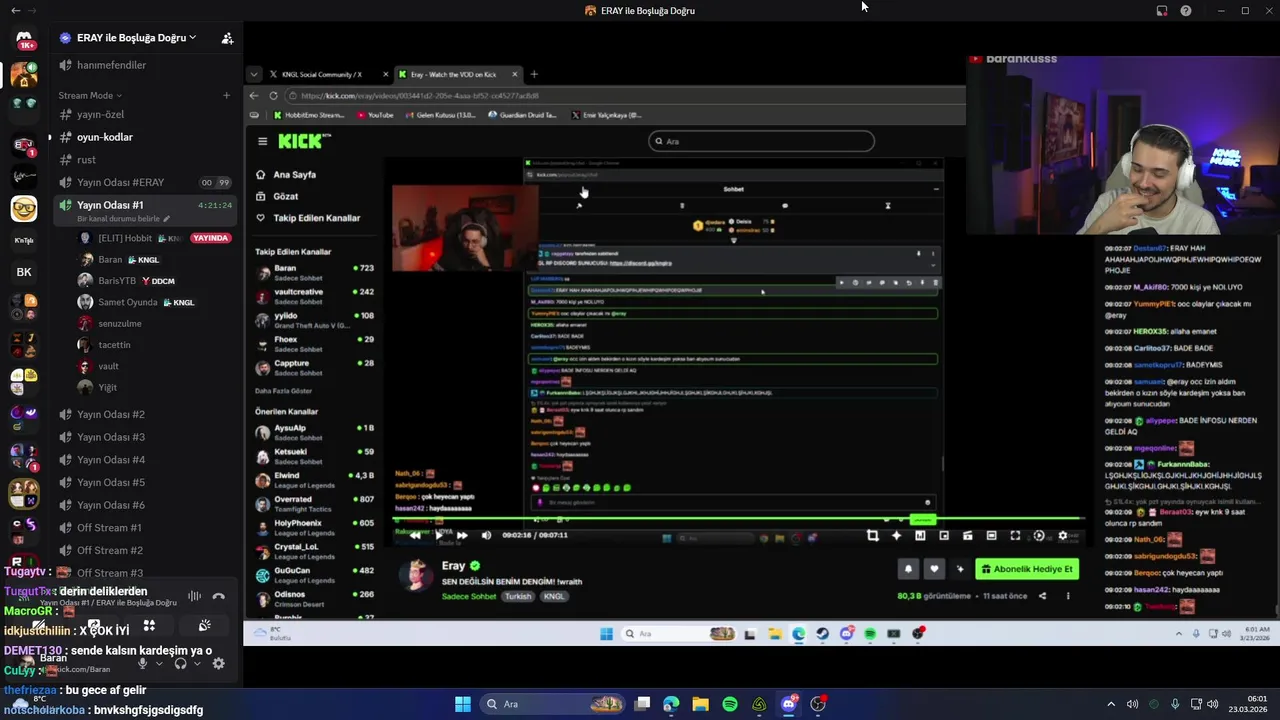This screenshot has height=720, width=1280.
Task: Open Discord direct messages home icon
Action: pos(24,40)
